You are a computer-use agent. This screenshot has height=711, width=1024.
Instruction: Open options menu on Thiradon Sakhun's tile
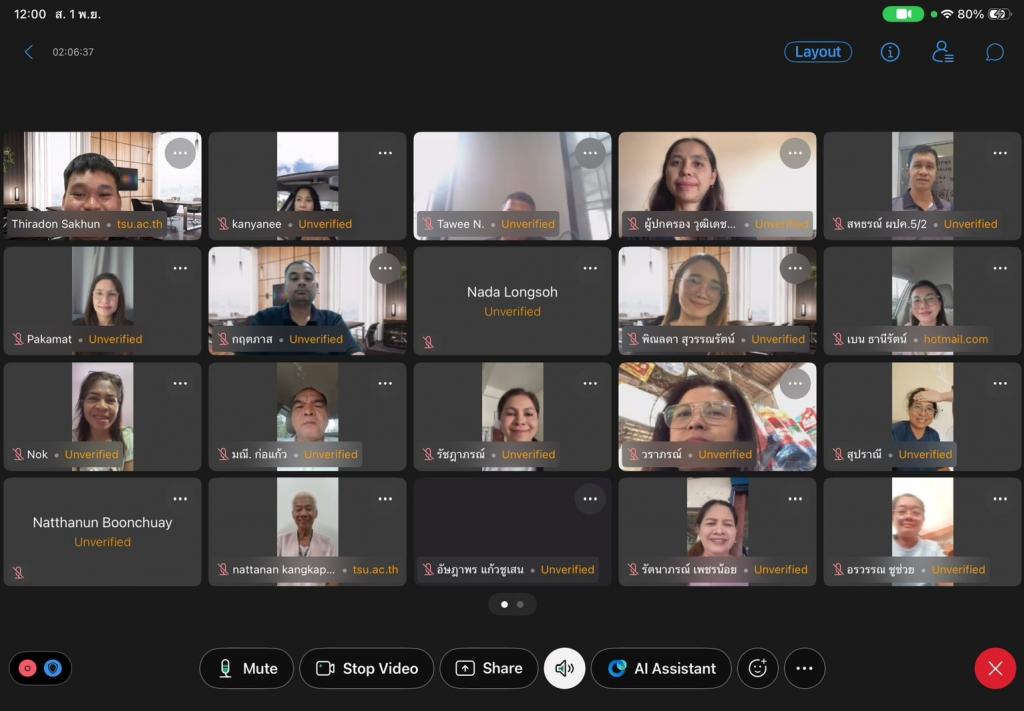180,153
